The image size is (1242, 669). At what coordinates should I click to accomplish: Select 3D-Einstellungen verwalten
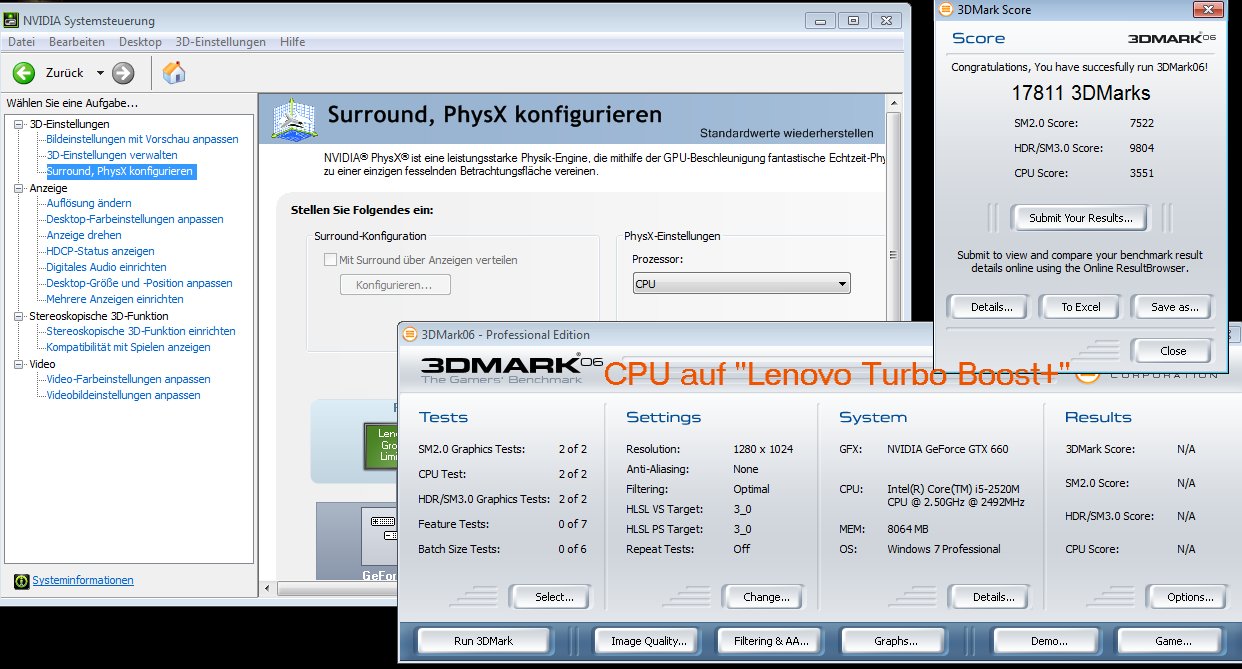pyautogui.click(x=112, y=155)
